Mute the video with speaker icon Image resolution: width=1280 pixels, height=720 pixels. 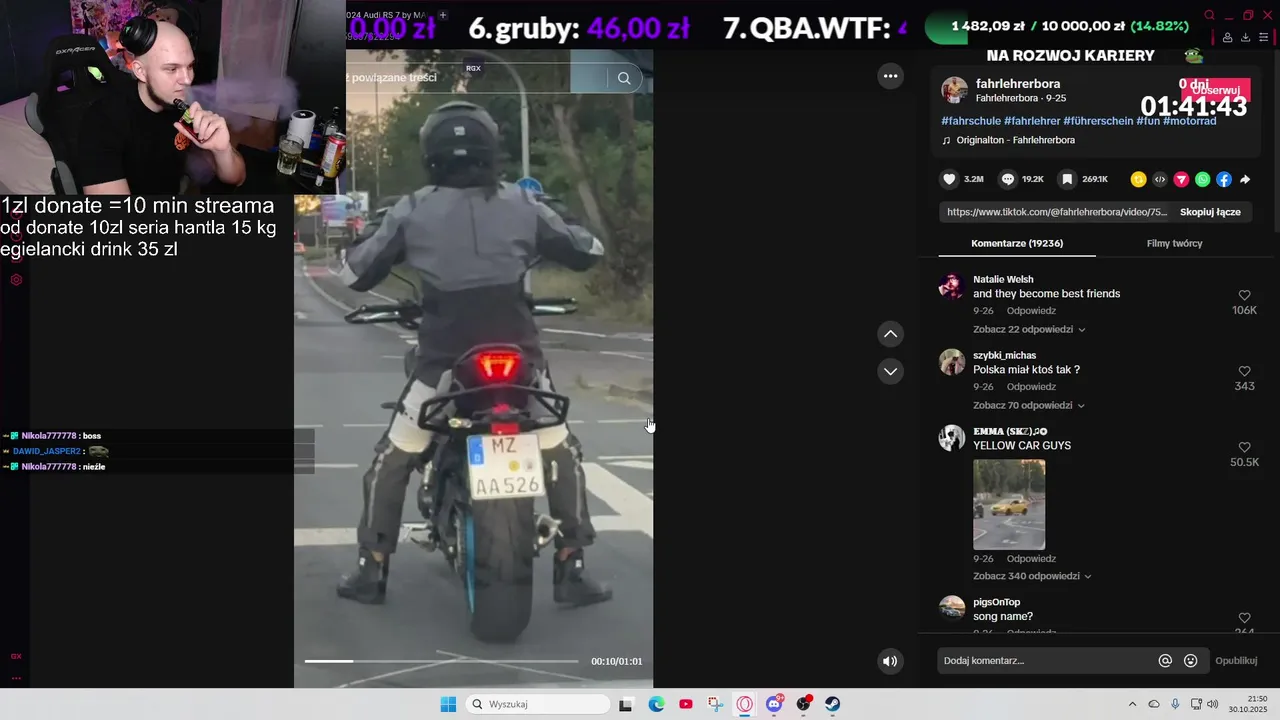coord(890,661)
